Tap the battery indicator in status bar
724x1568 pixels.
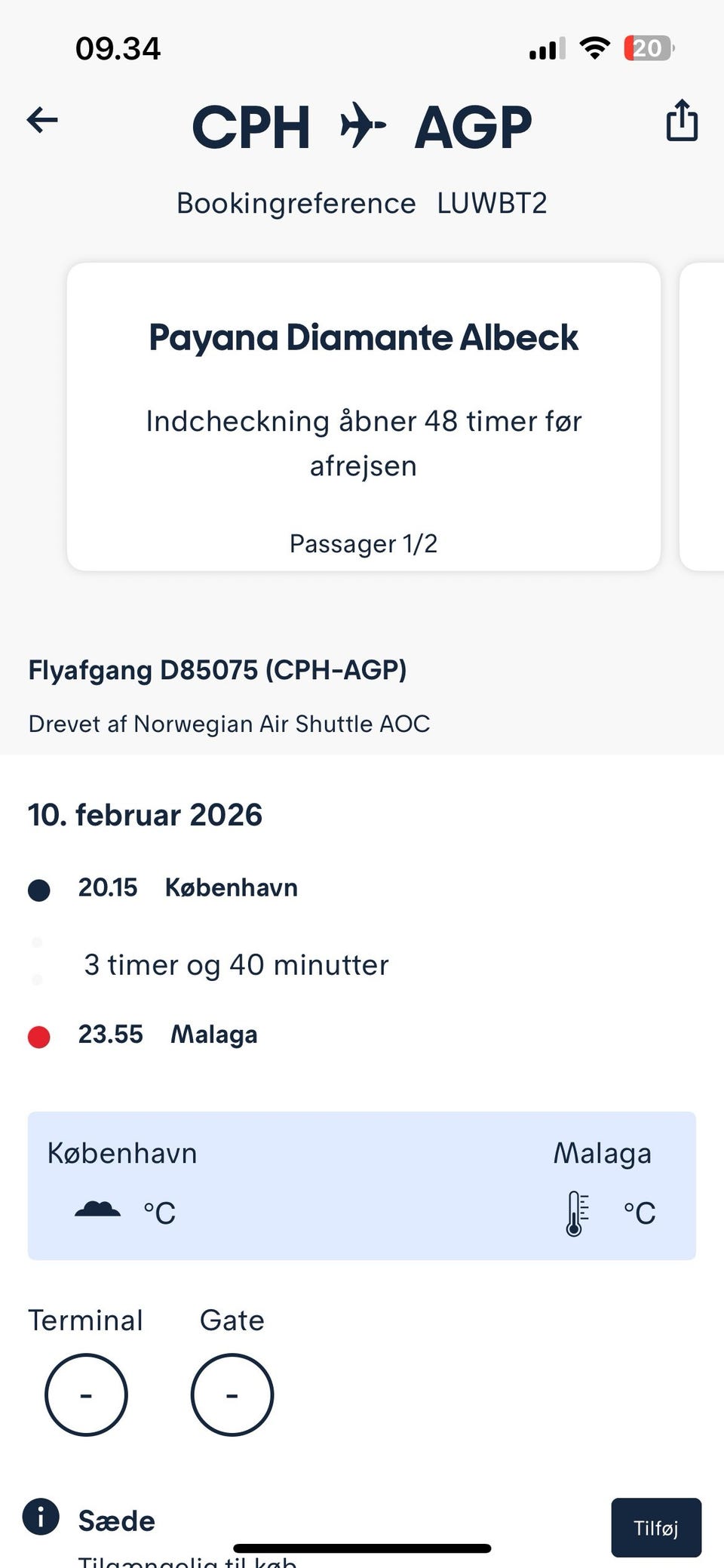(648, 49)
